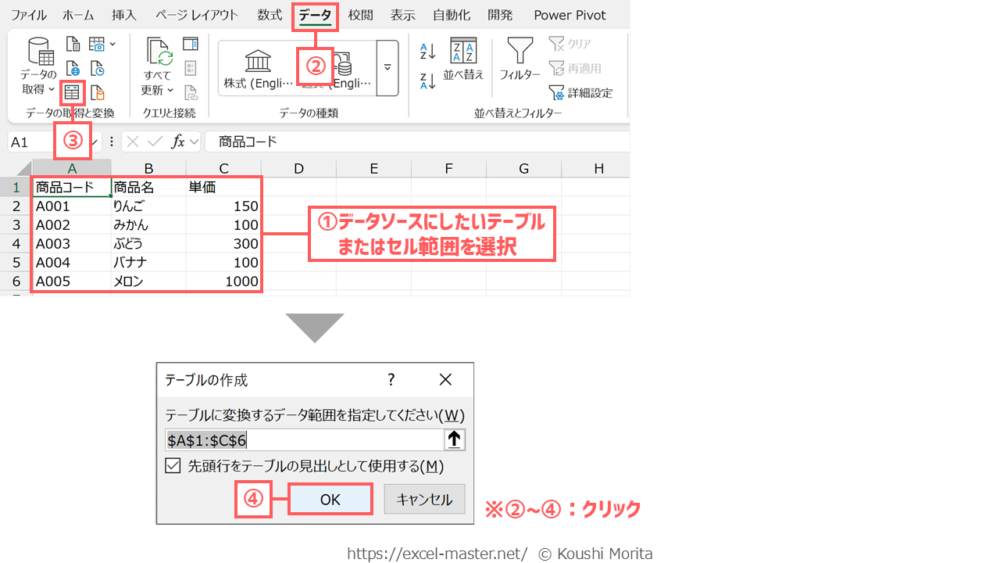
Task: Click the キャンセル button
Action: click(x=424, y=499)
